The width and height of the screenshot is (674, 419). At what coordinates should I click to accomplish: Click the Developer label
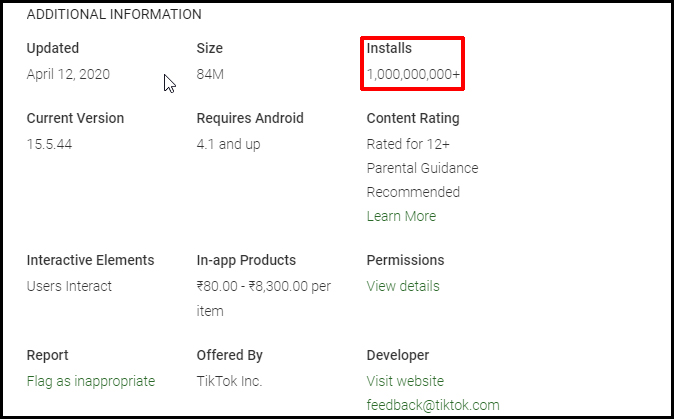coord(398,355)
